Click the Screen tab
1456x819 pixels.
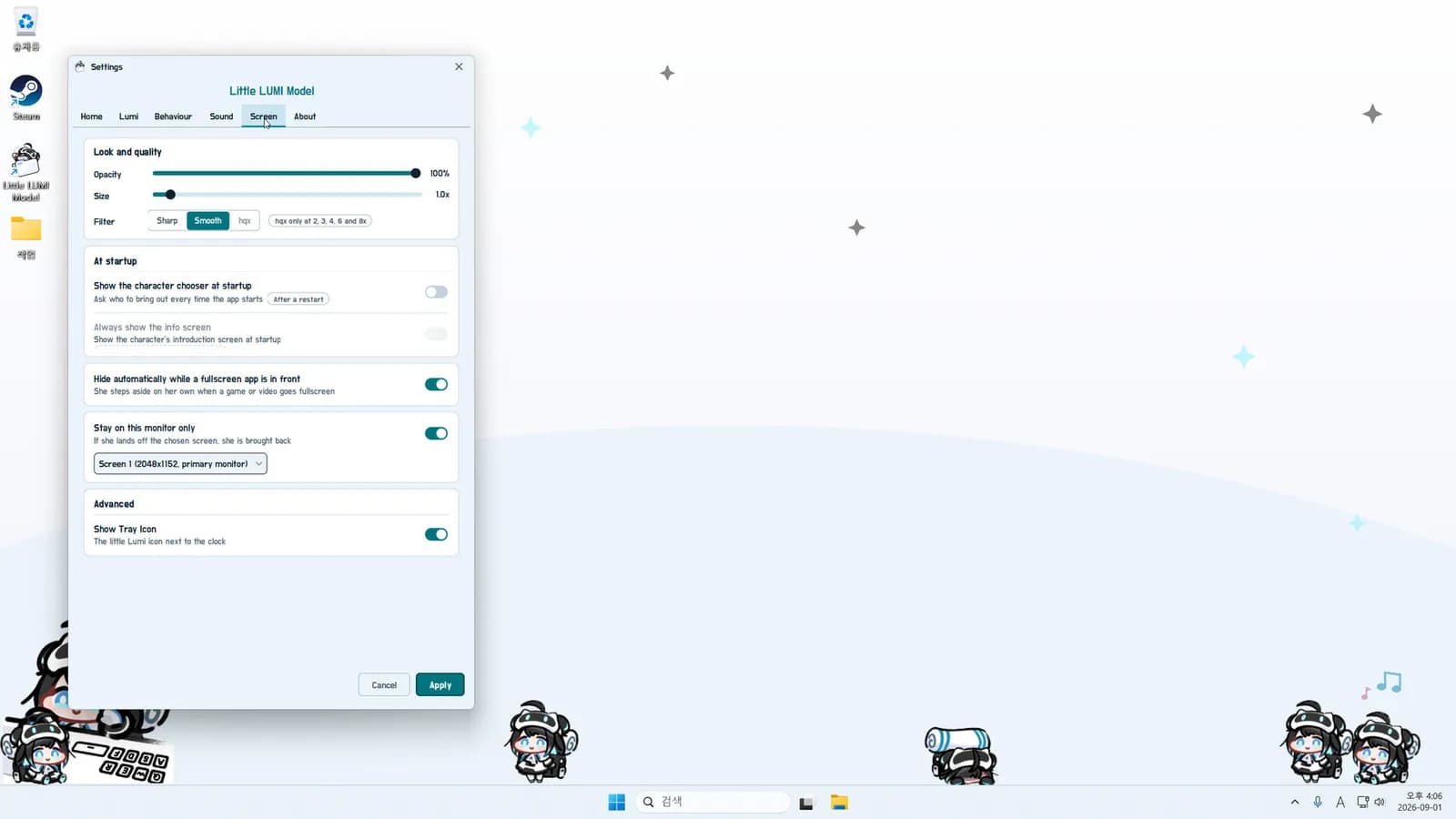point(263,116)
